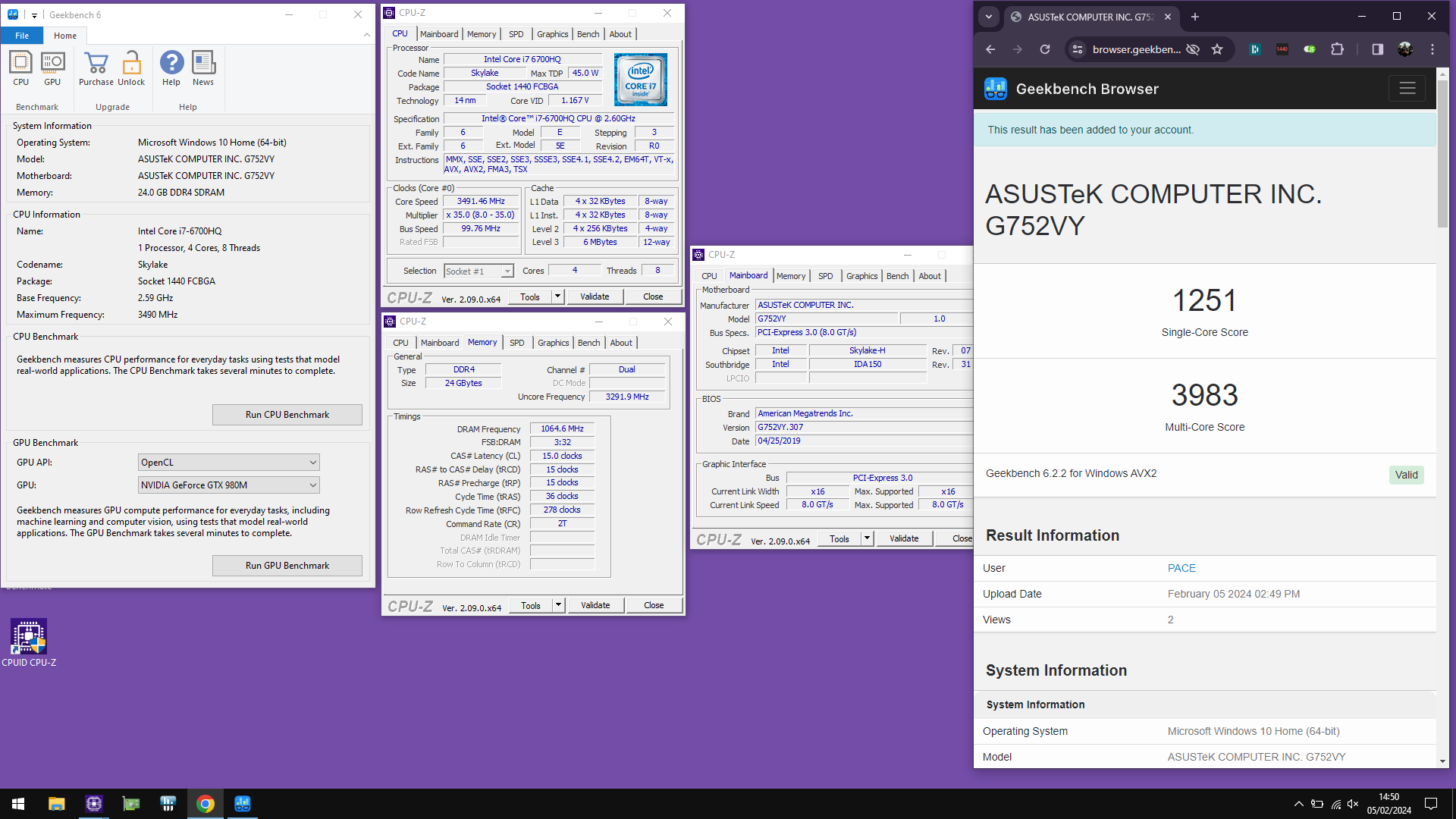Click Tools button in top CPU-Z window
The width and height of the screenshot is (1456, 819).
pos(530,297)
